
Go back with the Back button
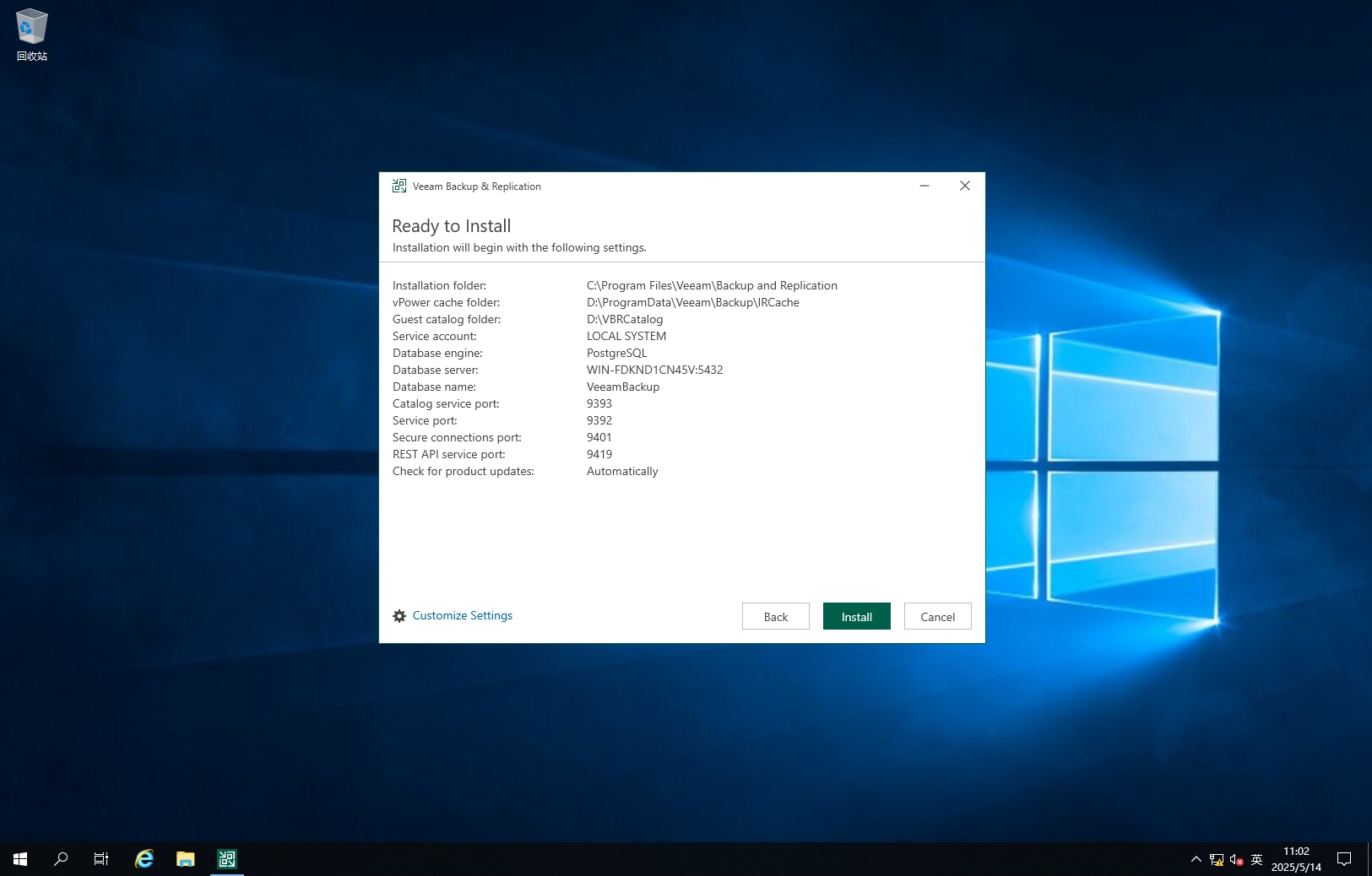[775, 617]
